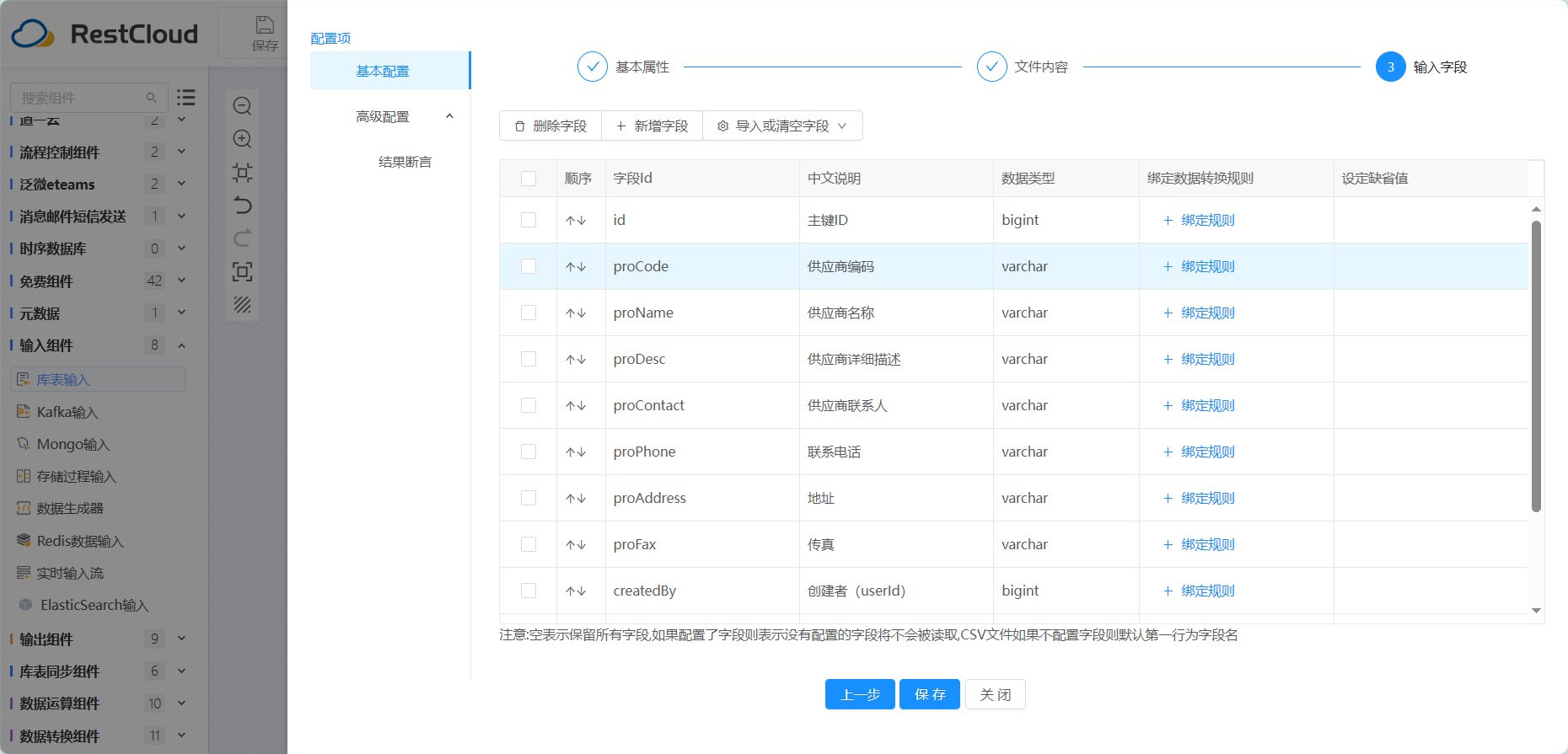
Task: Click the reorder arrows for createdBy row
Action: point(576,591)
